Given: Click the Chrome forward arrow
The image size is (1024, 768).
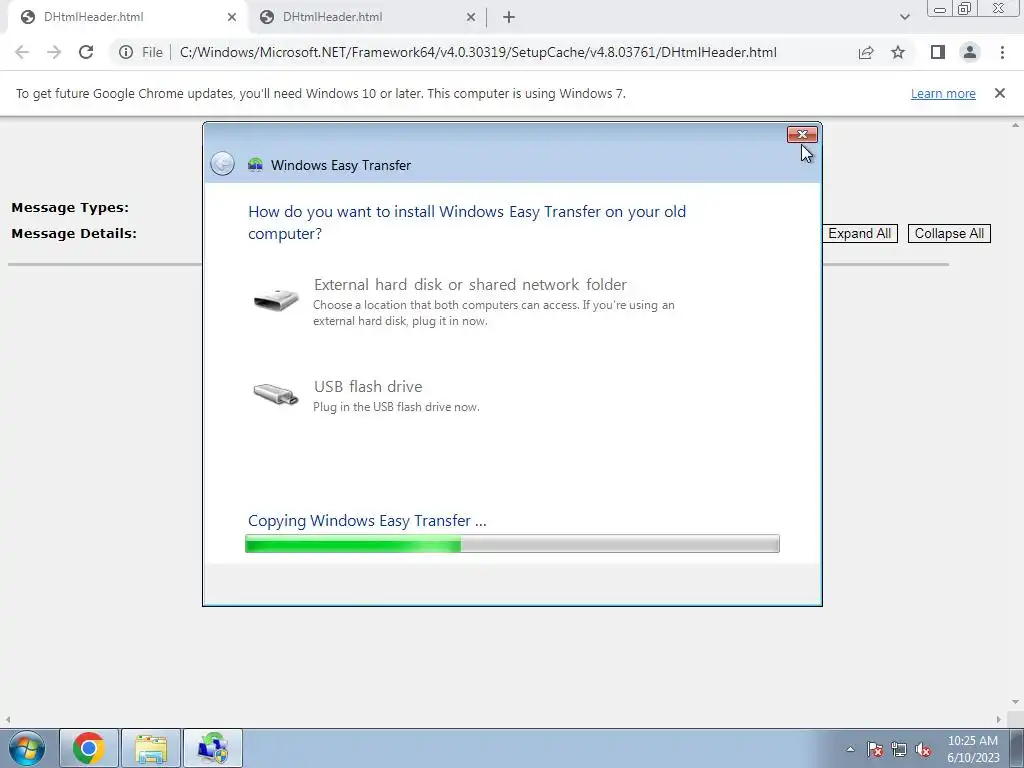Looking at the screenshot, I should (54, 52).
